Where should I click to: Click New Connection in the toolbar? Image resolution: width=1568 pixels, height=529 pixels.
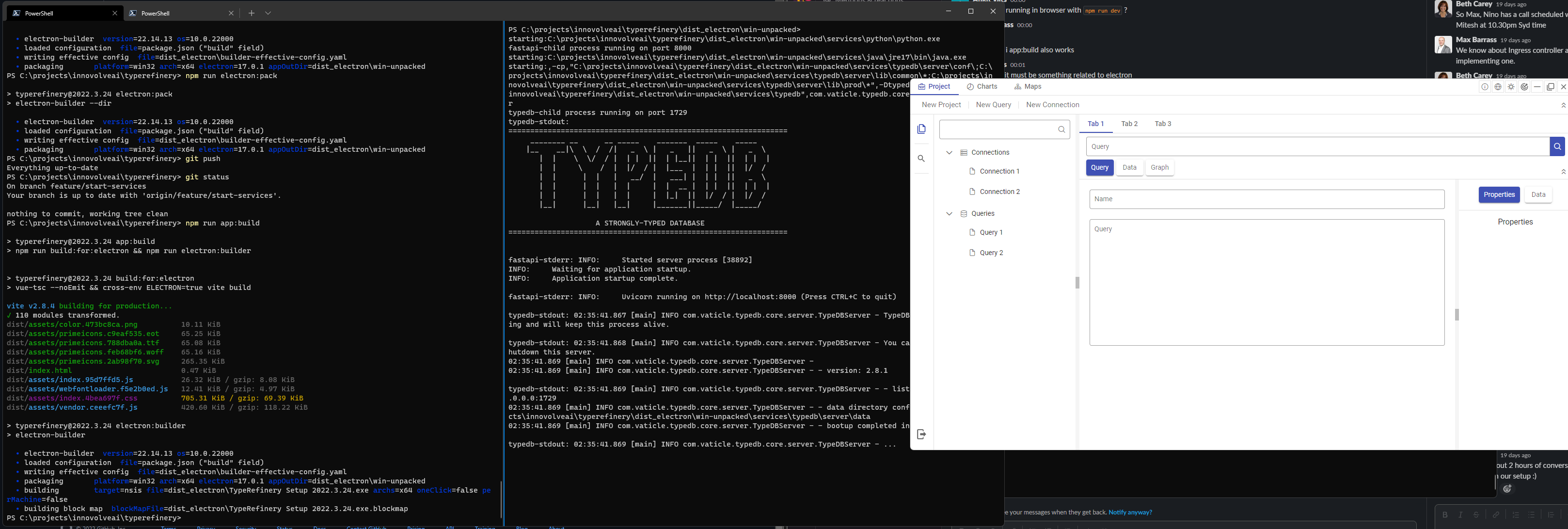[1052, 105]
